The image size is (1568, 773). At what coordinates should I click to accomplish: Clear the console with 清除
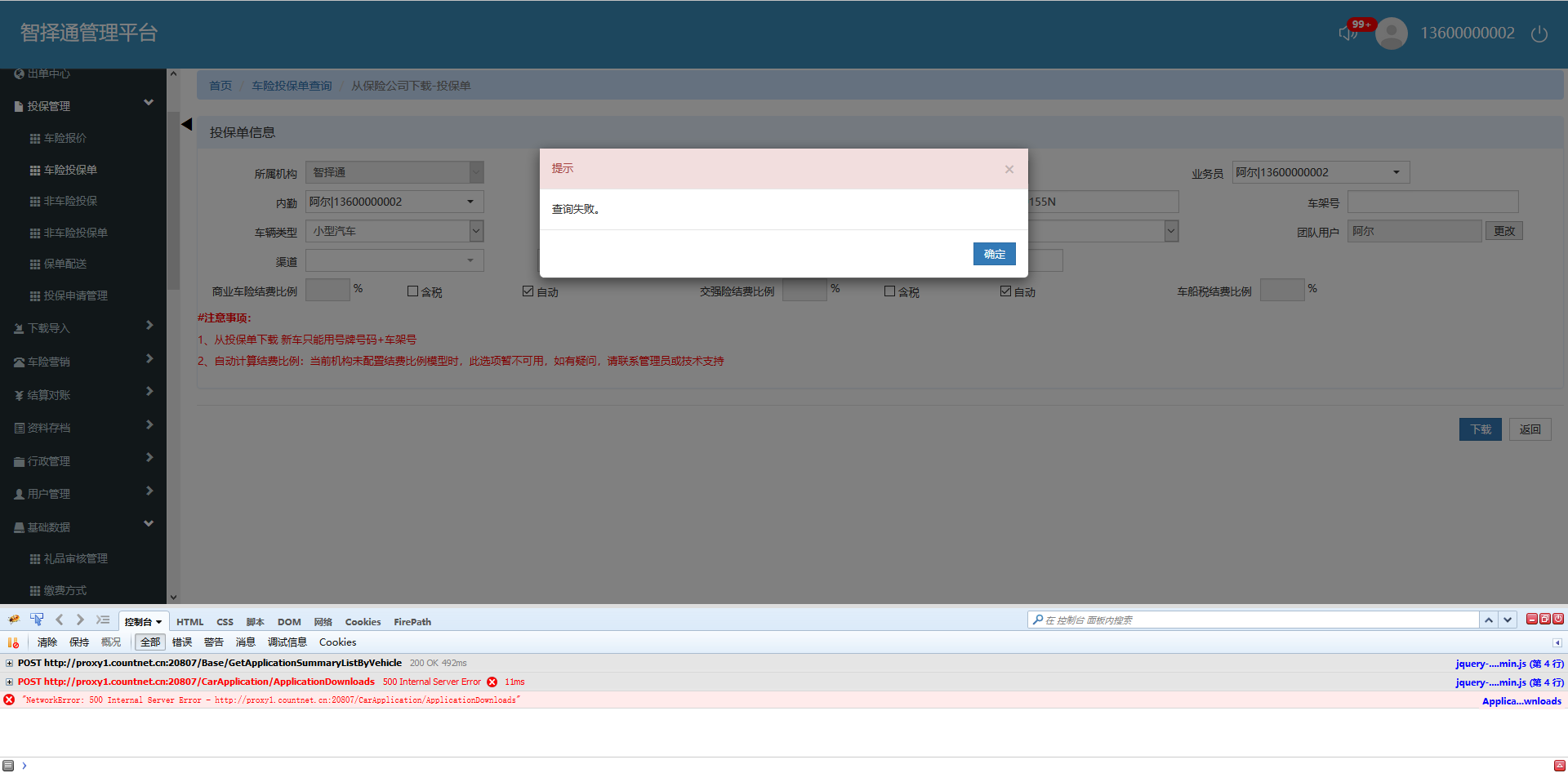pyautogui.click(x=47, y=642)
